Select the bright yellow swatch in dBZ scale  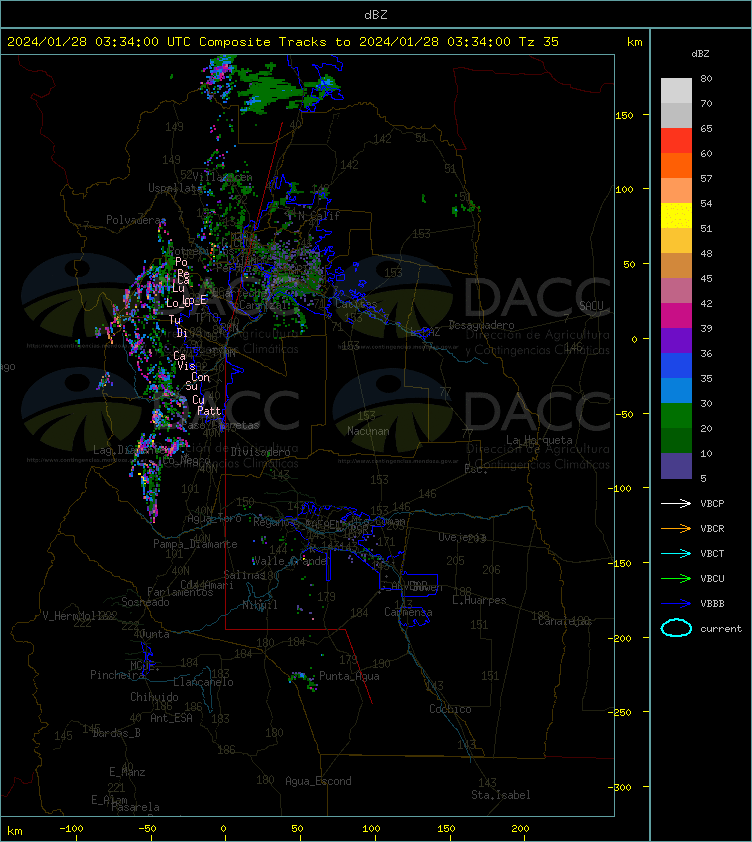click(676, 215)
